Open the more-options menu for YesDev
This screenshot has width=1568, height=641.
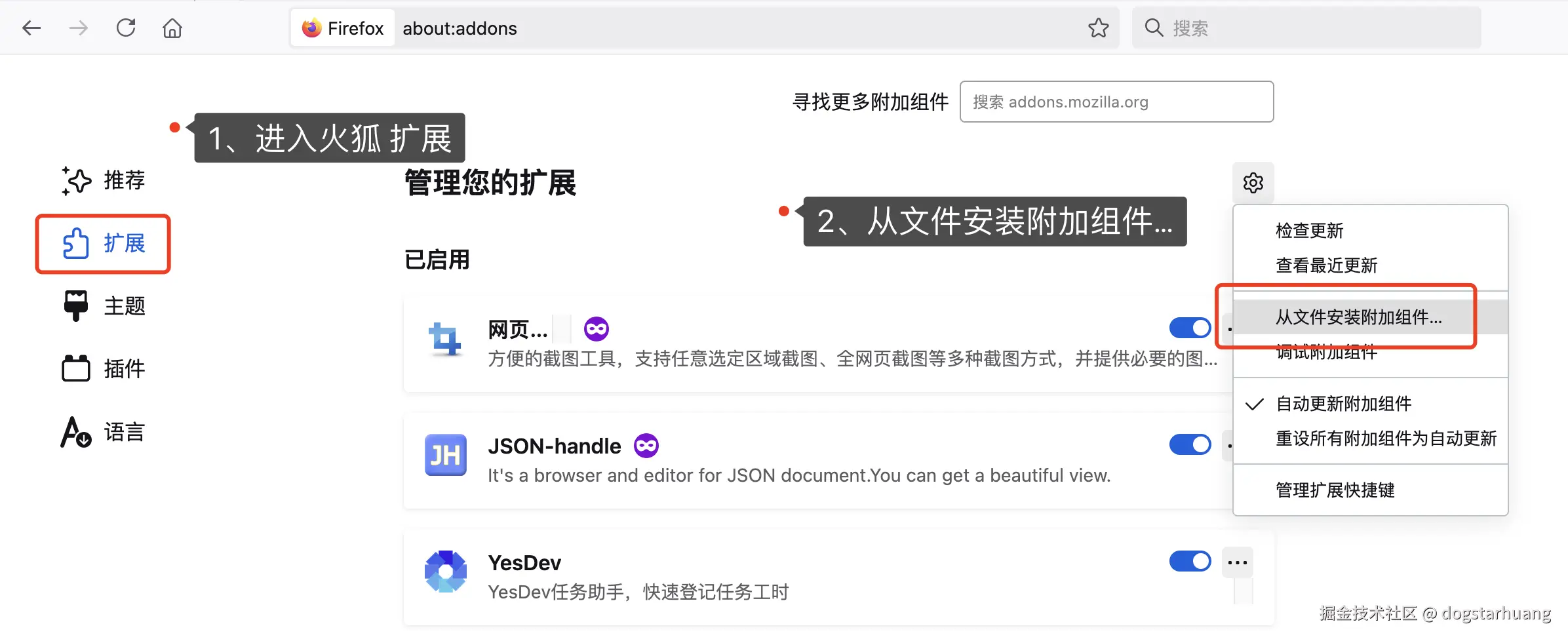1238,562
